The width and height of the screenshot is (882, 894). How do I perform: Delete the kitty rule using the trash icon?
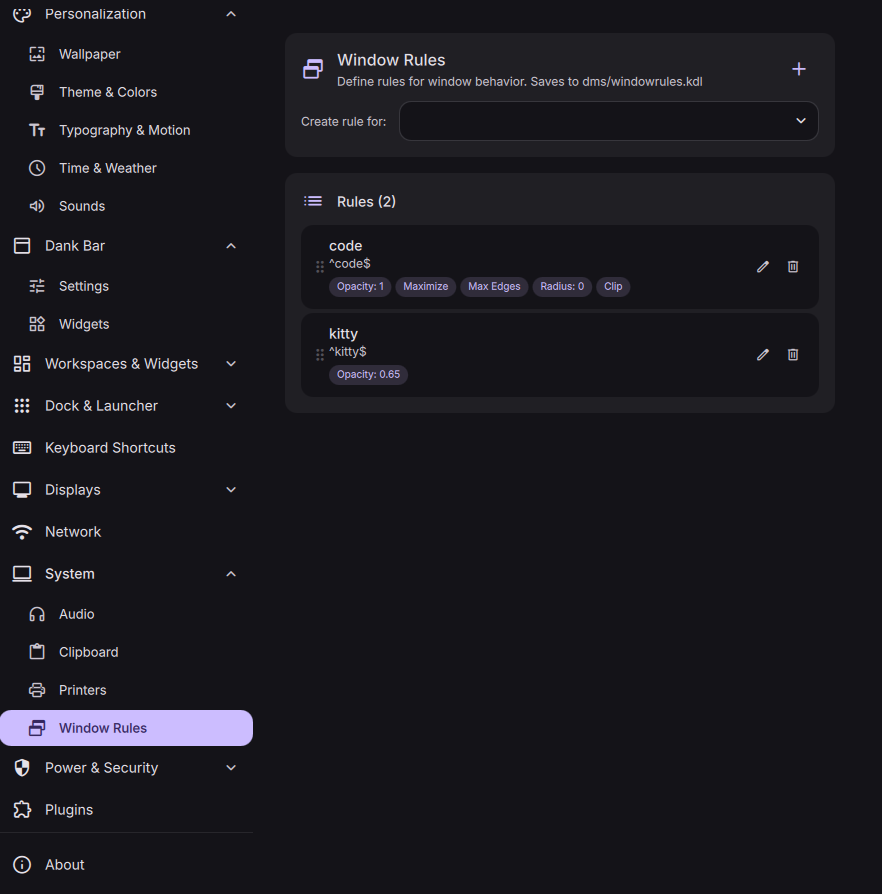[792, 354]
